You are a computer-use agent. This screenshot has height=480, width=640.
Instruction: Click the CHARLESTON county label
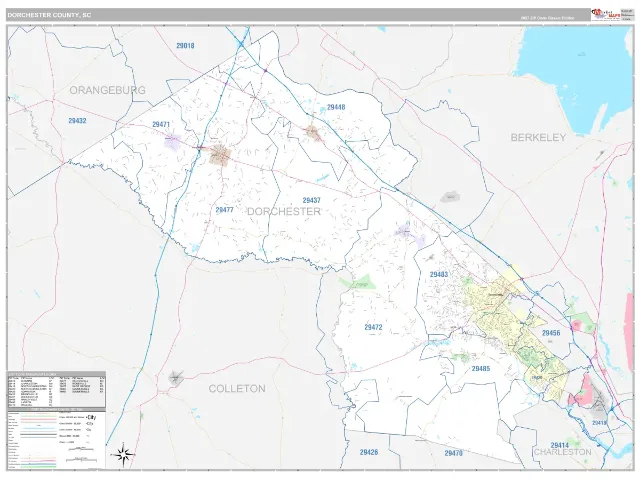coord(562,452)
